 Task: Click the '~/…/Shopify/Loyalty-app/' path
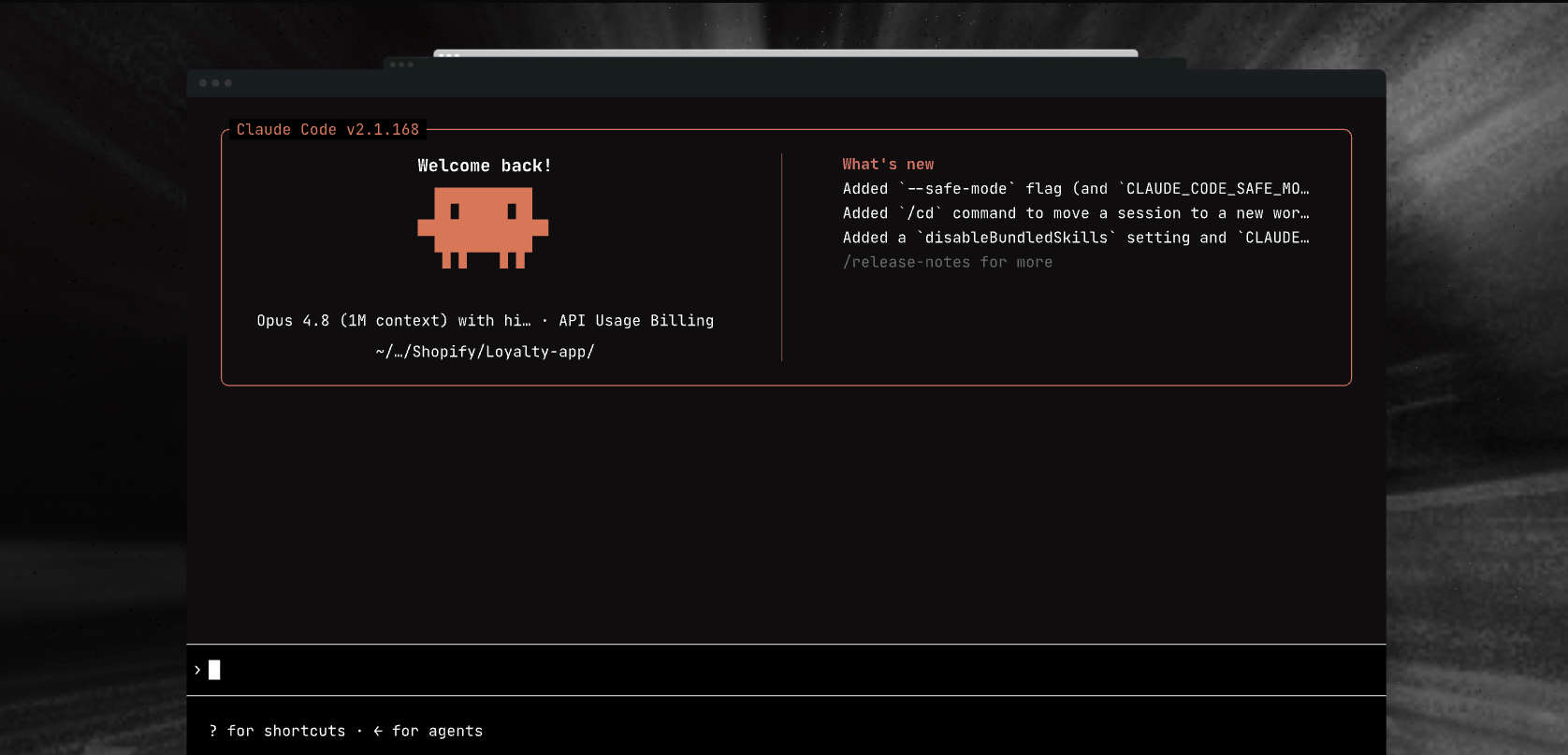485,352
